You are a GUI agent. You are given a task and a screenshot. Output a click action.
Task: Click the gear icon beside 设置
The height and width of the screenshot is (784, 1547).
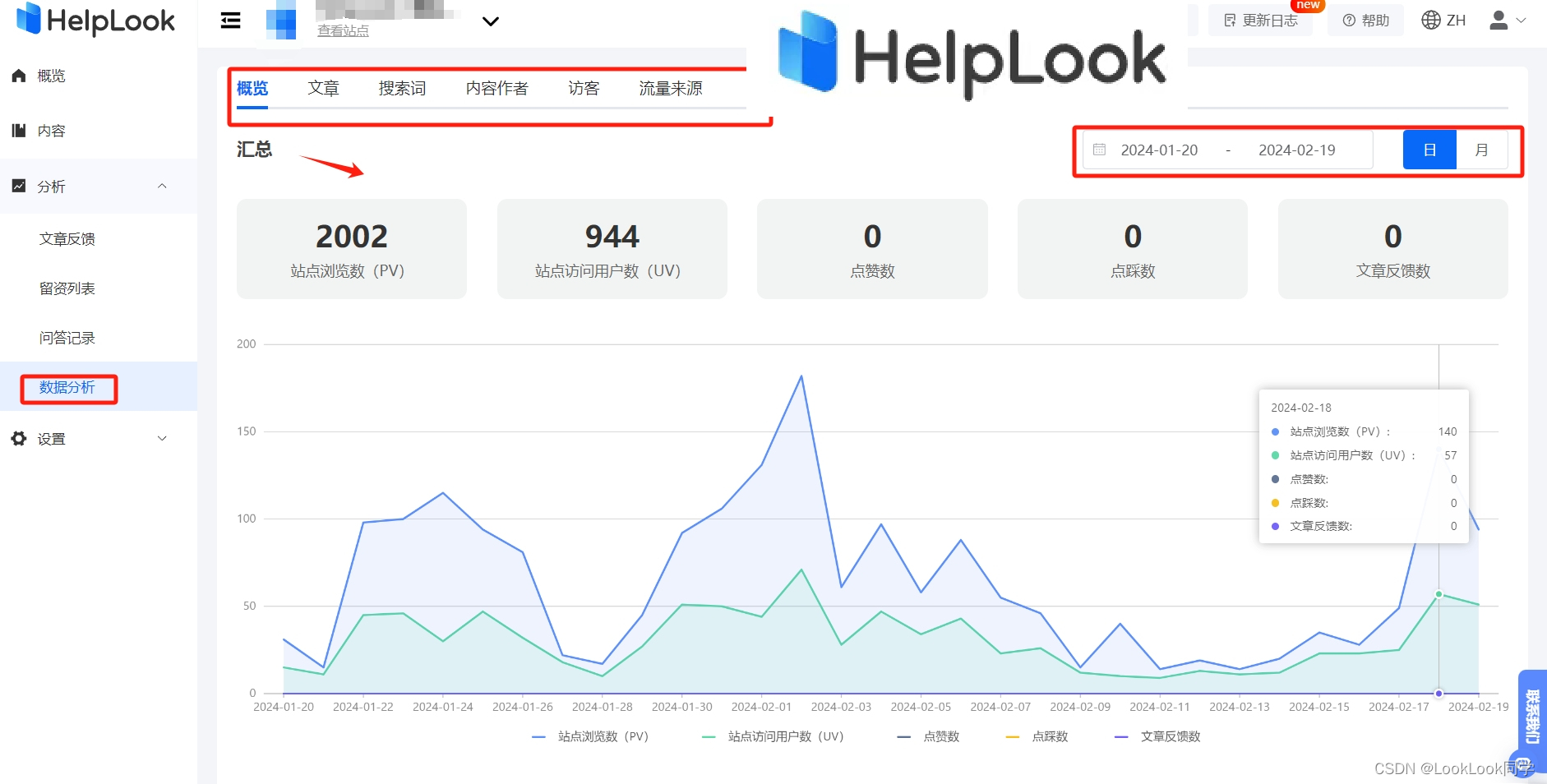(19, 439)
